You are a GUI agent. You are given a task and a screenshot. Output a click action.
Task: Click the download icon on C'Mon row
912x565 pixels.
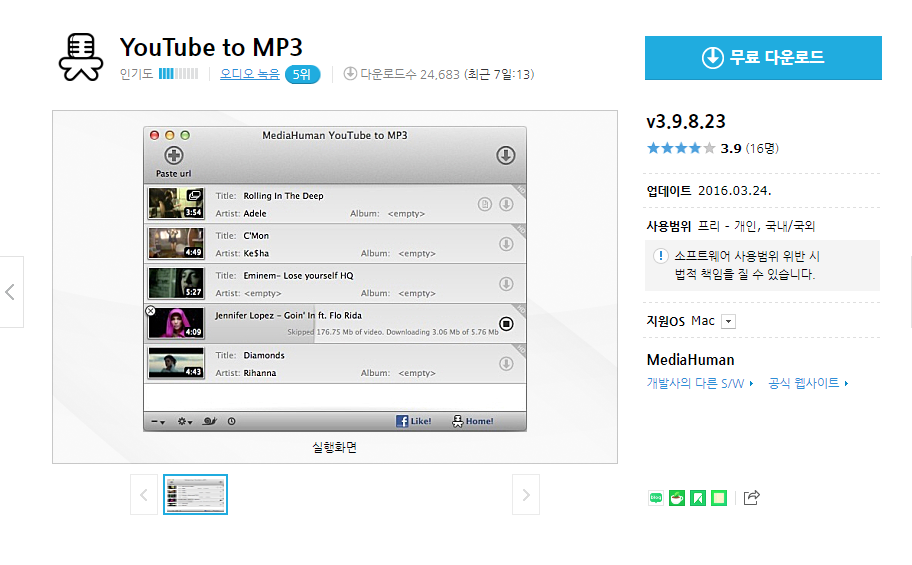pyautogui.click(x=506, y=244)
